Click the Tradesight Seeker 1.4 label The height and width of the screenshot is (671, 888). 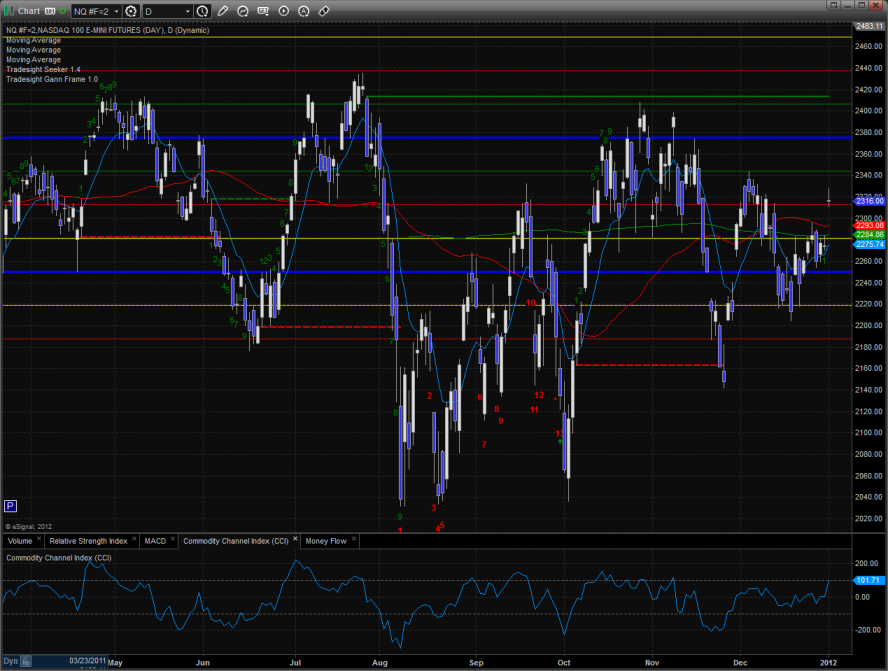(43, 69)
